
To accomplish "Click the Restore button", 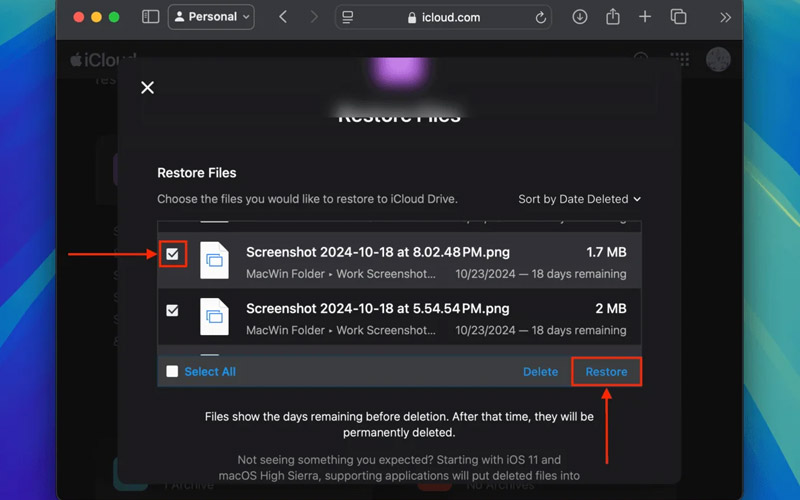I will (x=606, y=372).
